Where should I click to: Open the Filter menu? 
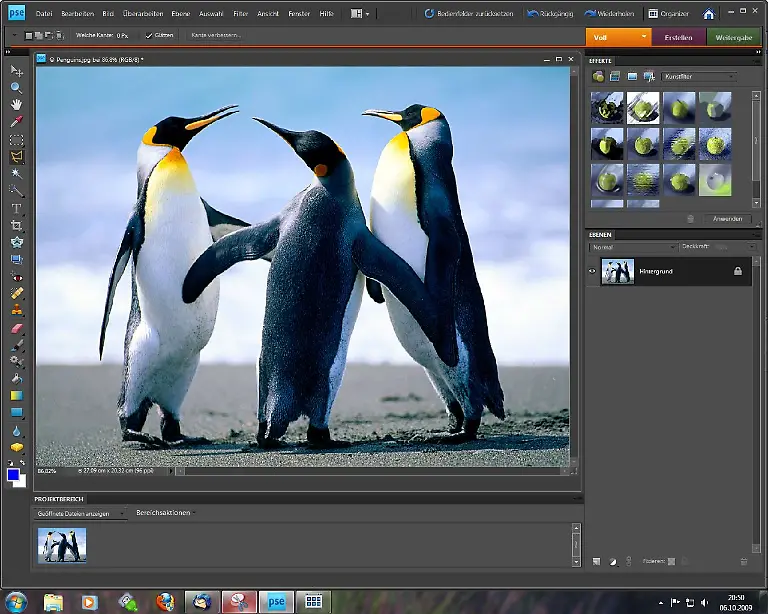pos(241,14)
